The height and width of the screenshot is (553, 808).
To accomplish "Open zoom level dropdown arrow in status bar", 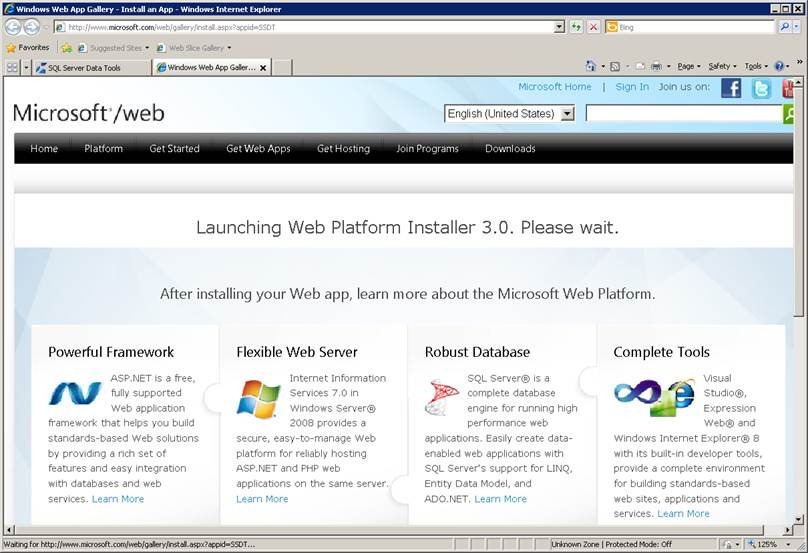I will [788, 544].
